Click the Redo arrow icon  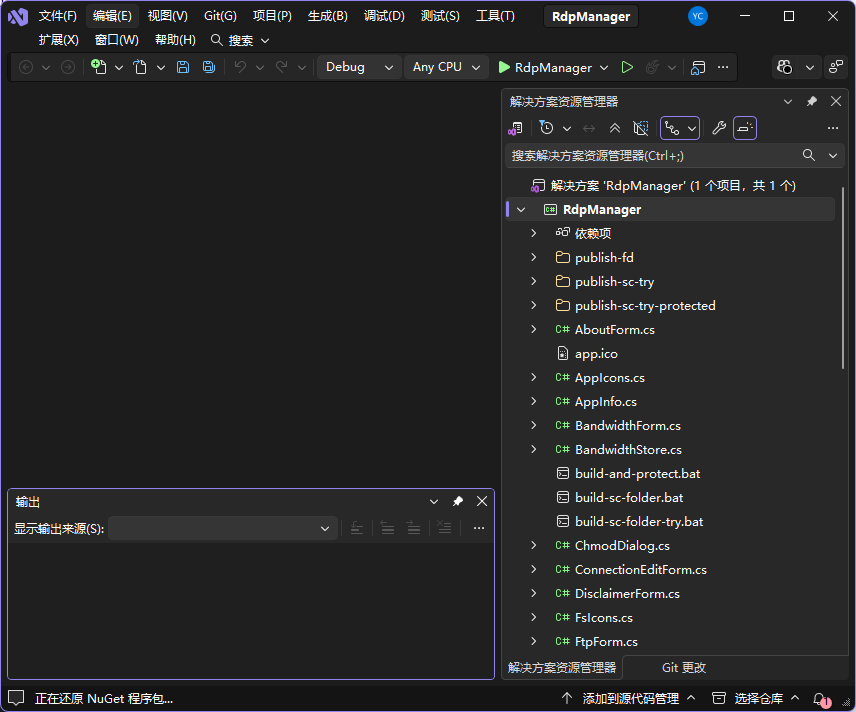282,67
